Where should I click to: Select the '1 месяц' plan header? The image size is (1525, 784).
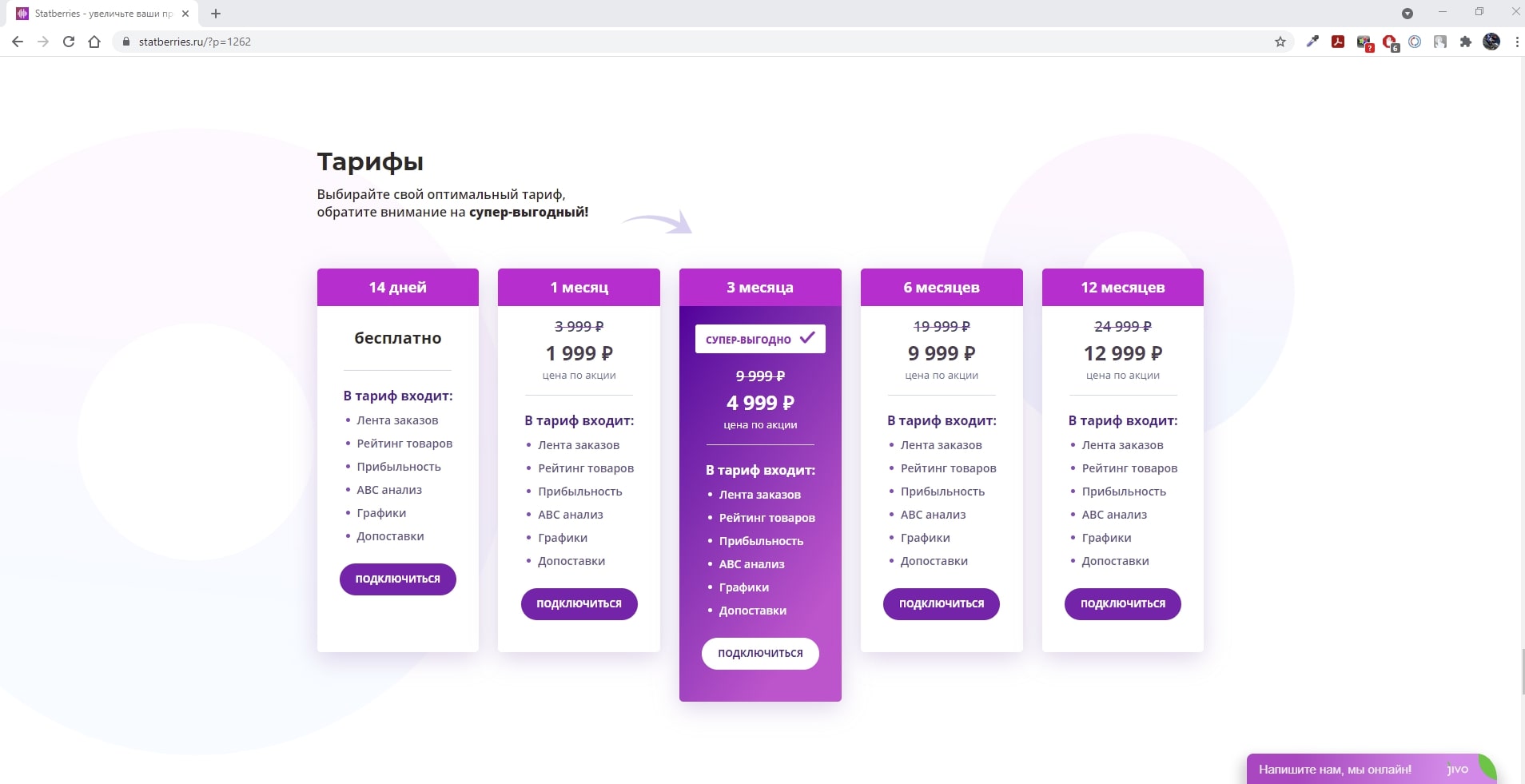579,287
